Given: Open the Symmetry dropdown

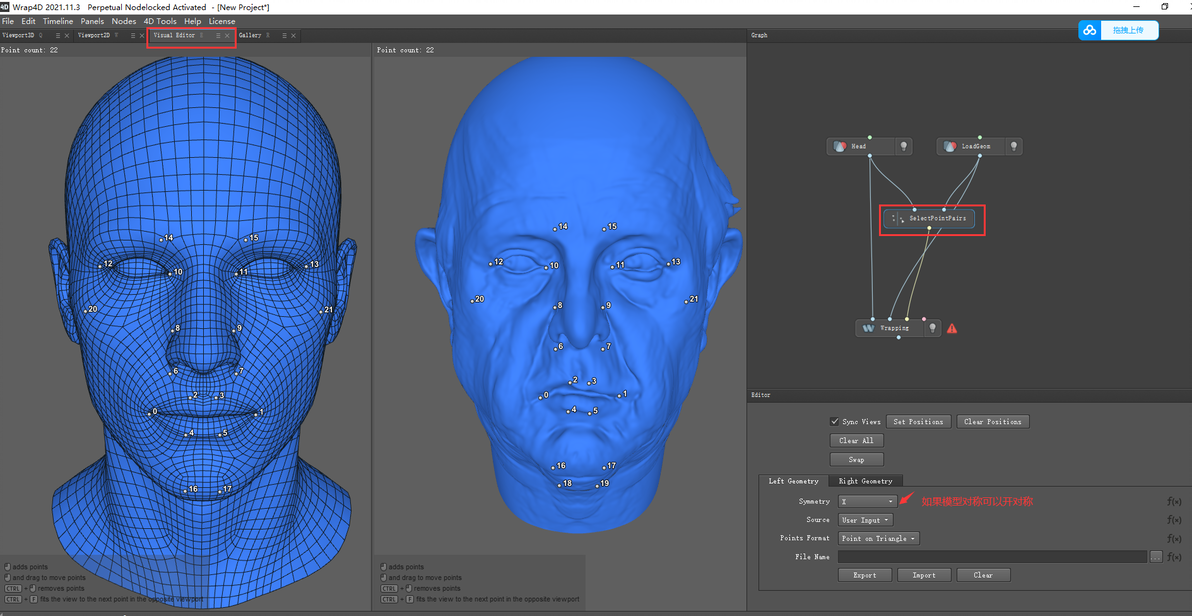Looking at the screenshot, I should tap(867, 502).
